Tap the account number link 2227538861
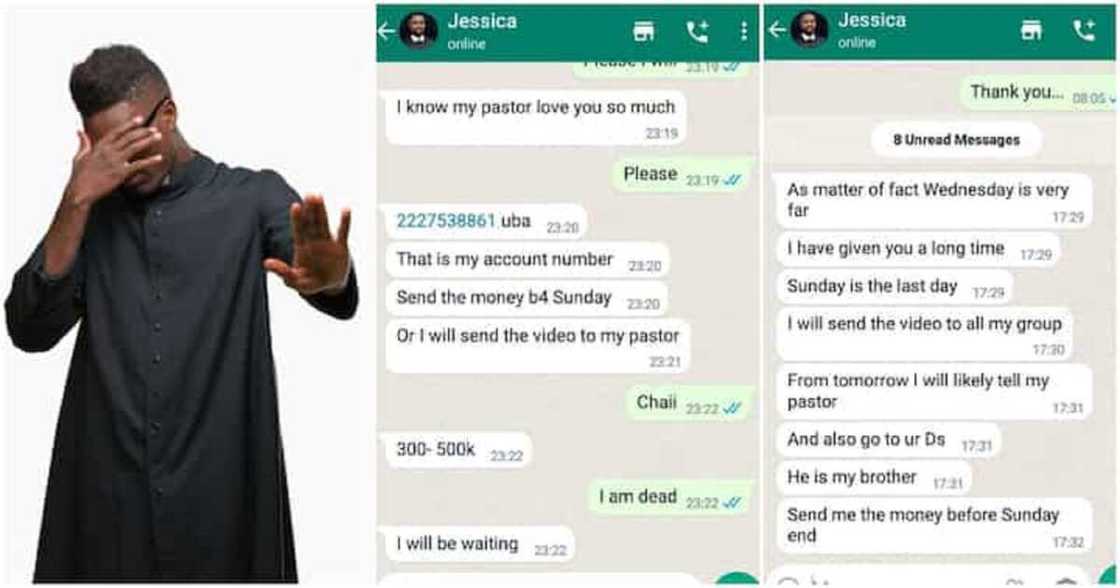Viewport: 1120px width, 588px height. pyautogui.click(x=446, y=221)
